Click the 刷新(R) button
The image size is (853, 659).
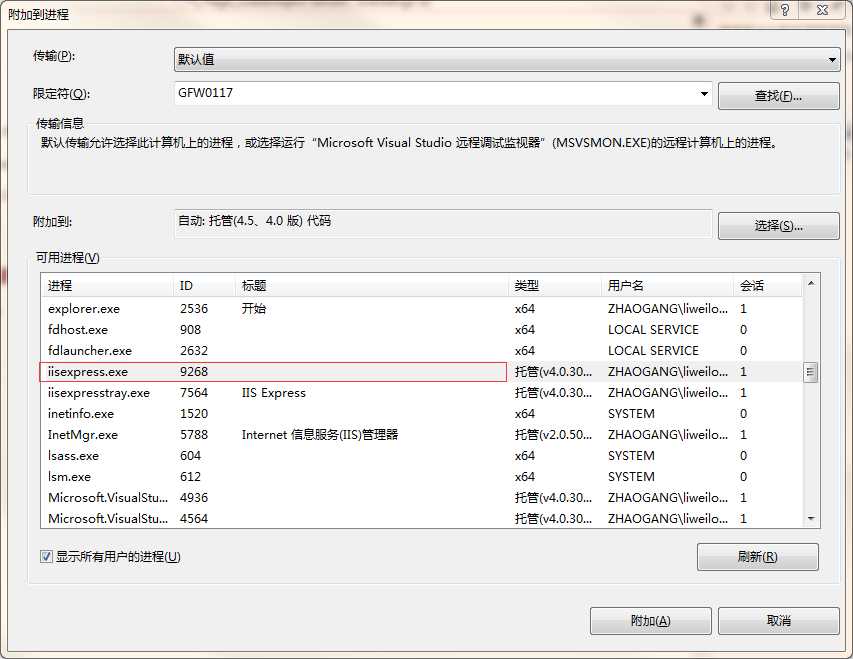[x=757, y=557]
